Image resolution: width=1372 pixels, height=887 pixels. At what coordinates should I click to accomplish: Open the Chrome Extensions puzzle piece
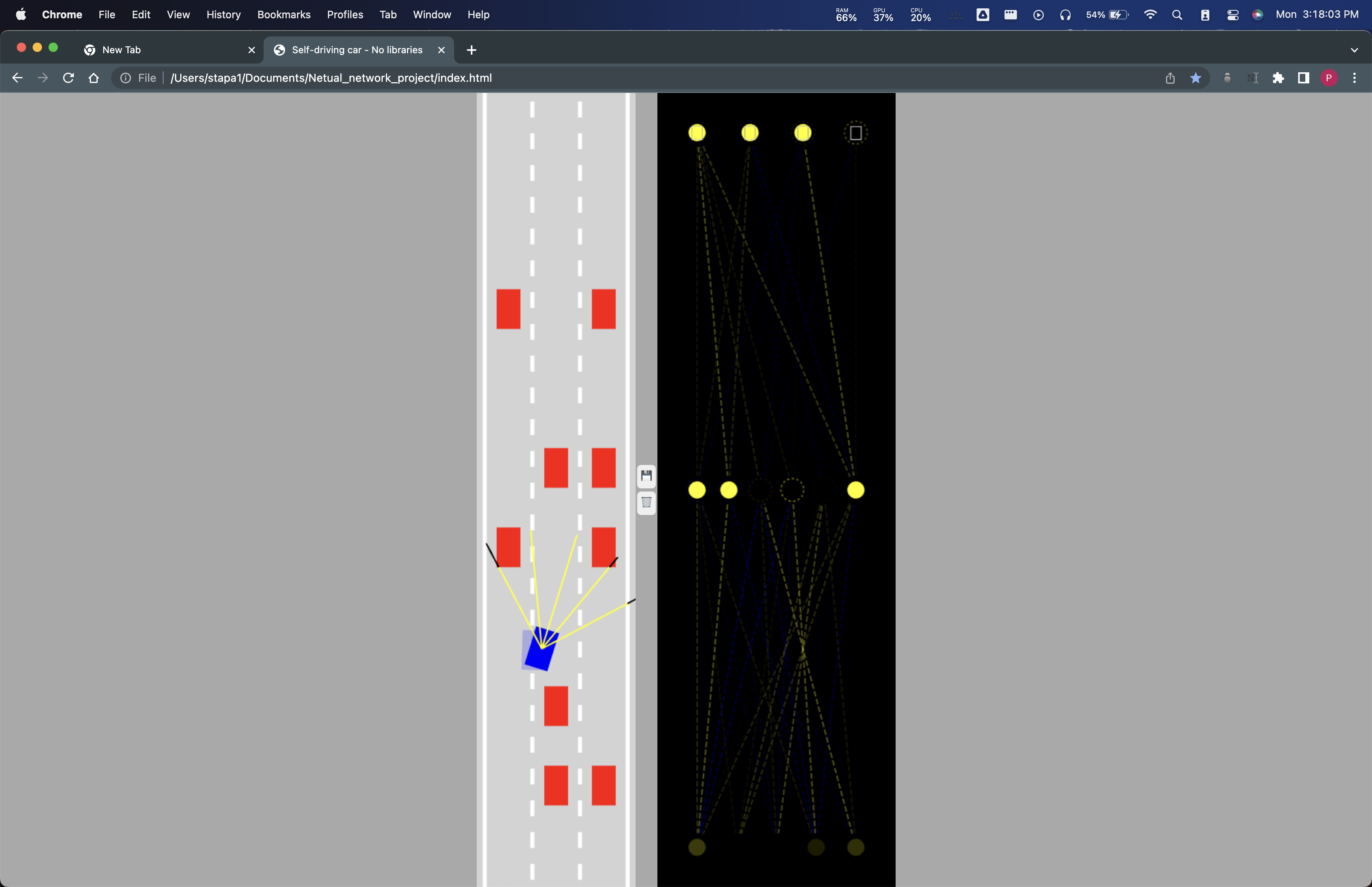1278,78
